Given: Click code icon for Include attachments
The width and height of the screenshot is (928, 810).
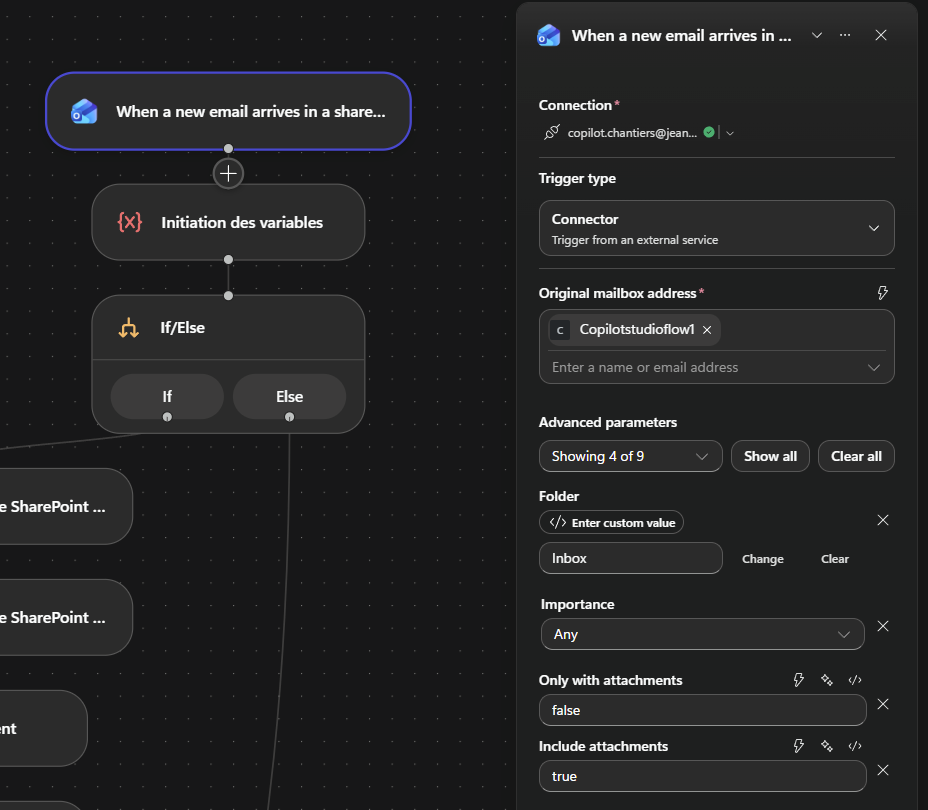Looking at the screenshot, I should tap(855, 746).
